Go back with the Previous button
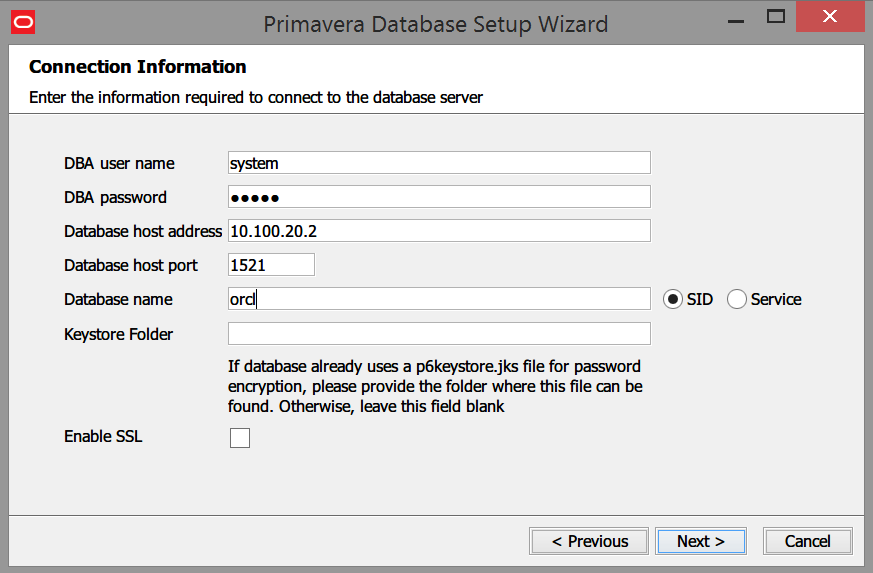 (x=589, y=541)
